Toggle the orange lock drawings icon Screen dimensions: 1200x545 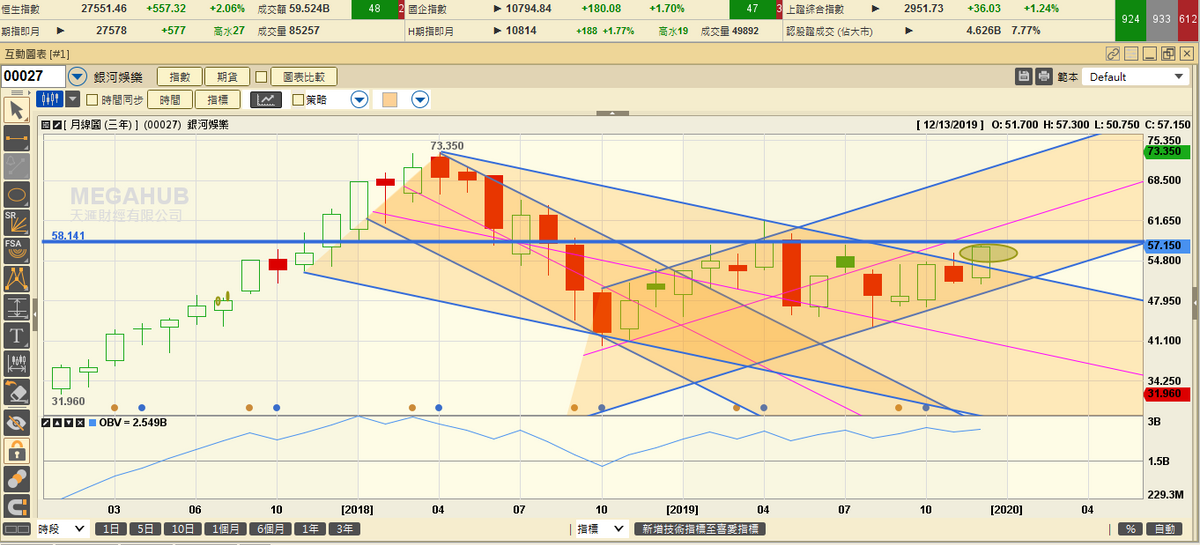[17, 450]
